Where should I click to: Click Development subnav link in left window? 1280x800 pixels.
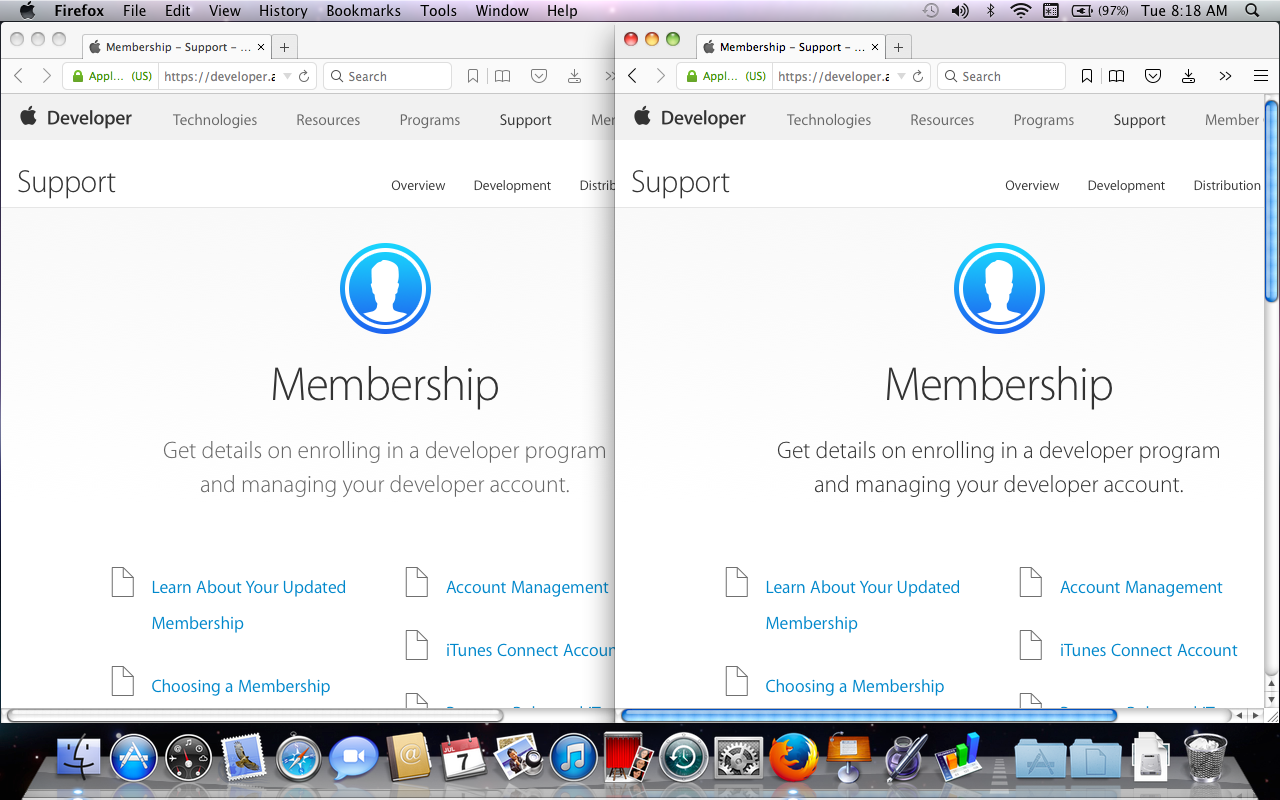coord(512,185)
